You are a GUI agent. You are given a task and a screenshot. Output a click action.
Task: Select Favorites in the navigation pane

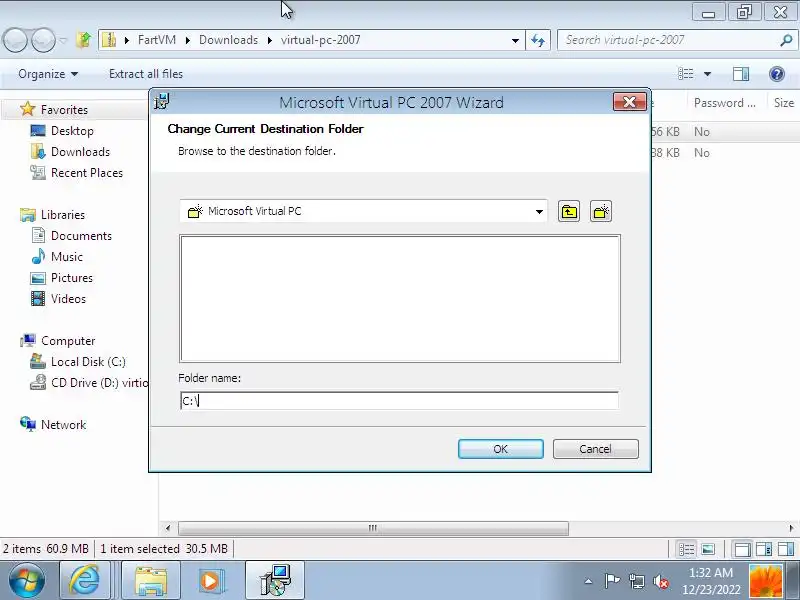coord(64,110)
